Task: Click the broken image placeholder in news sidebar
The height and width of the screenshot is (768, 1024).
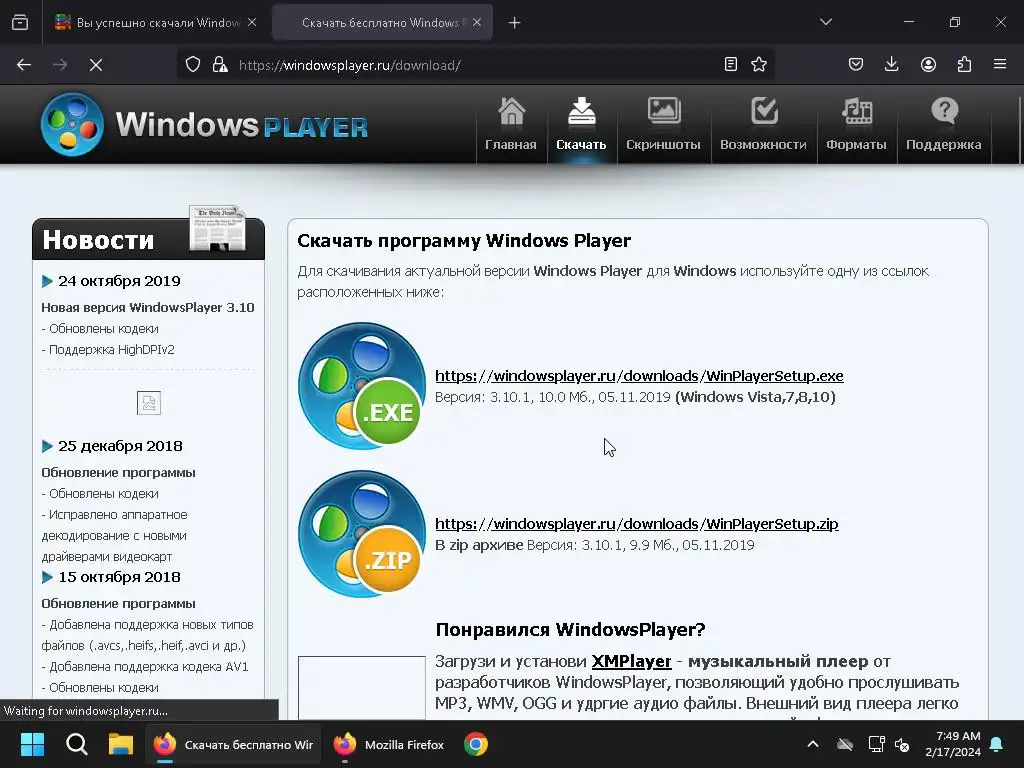Action: point(149,403)
